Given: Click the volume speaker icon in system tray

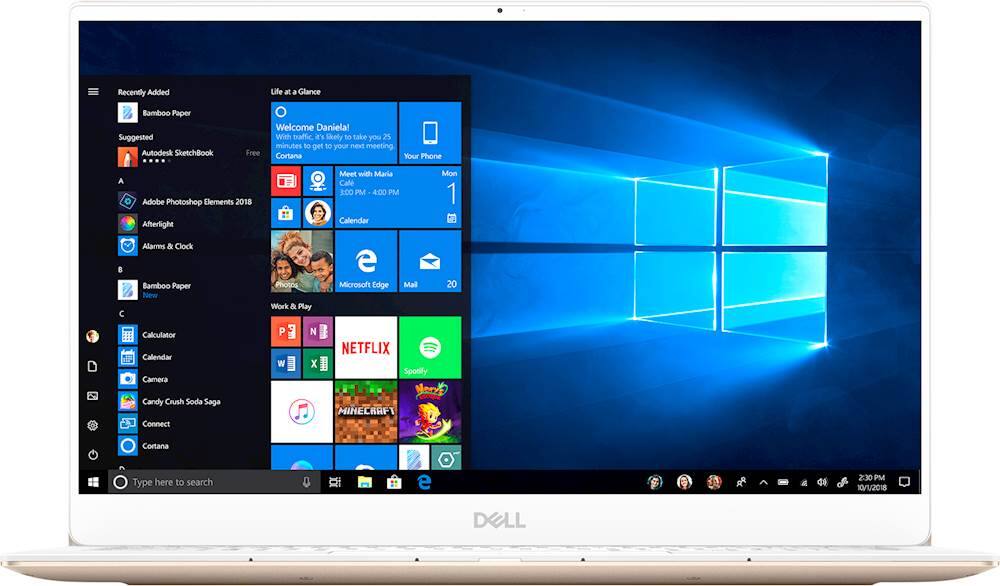Looking at the screenshot, I should click(x=822, y=482).
